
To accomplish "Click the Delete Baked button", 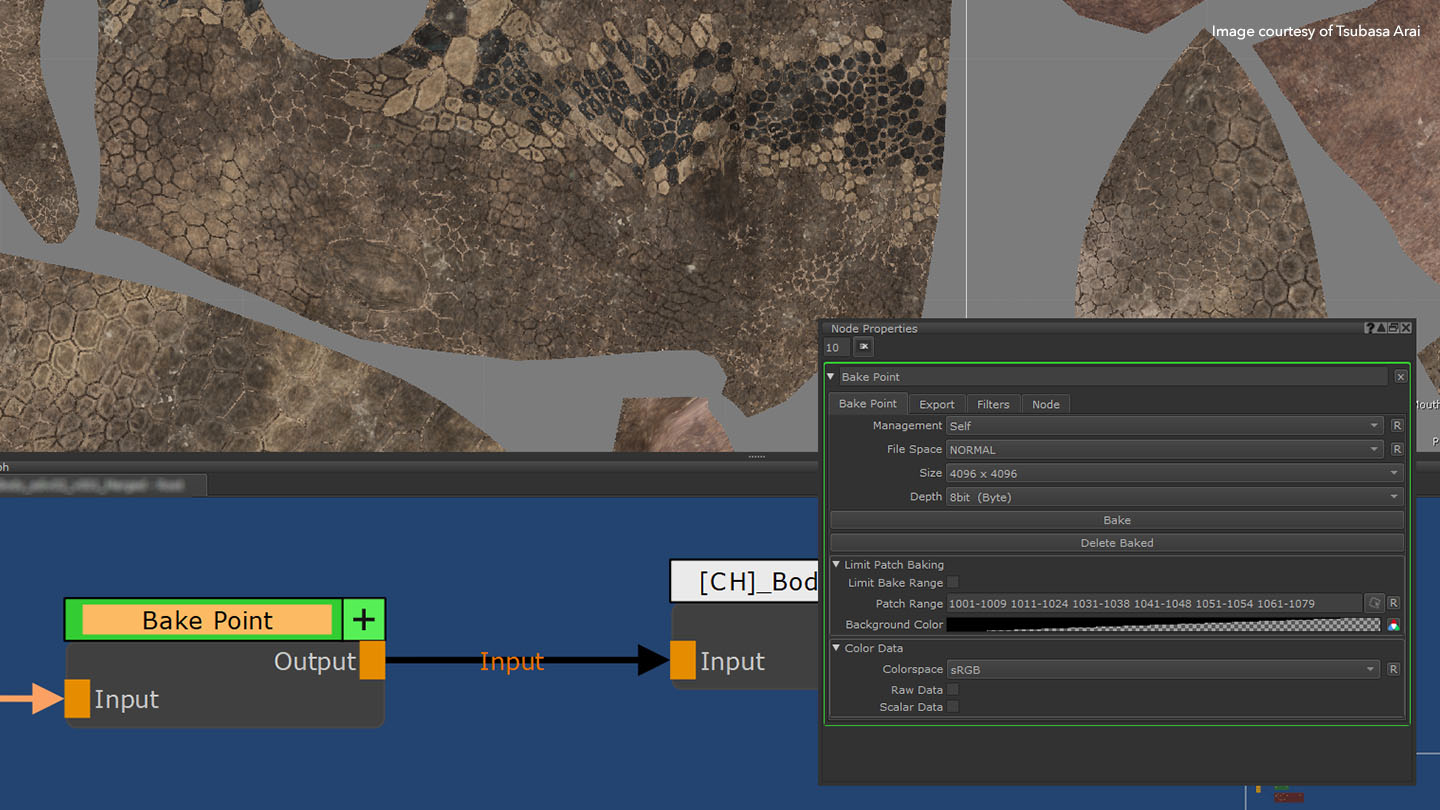I will (x=1117, y=543).
